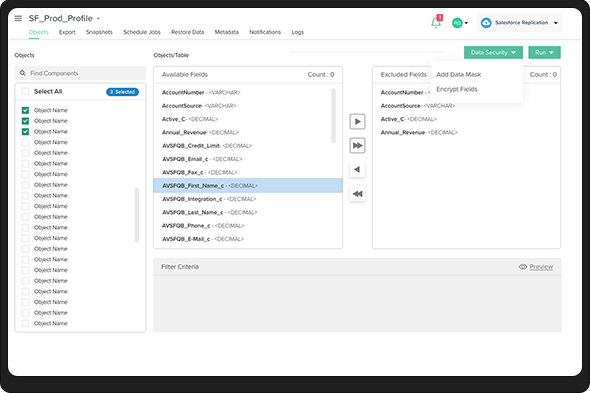Open the Run dropdown button
590x393 pixels.
click(544, 52)
